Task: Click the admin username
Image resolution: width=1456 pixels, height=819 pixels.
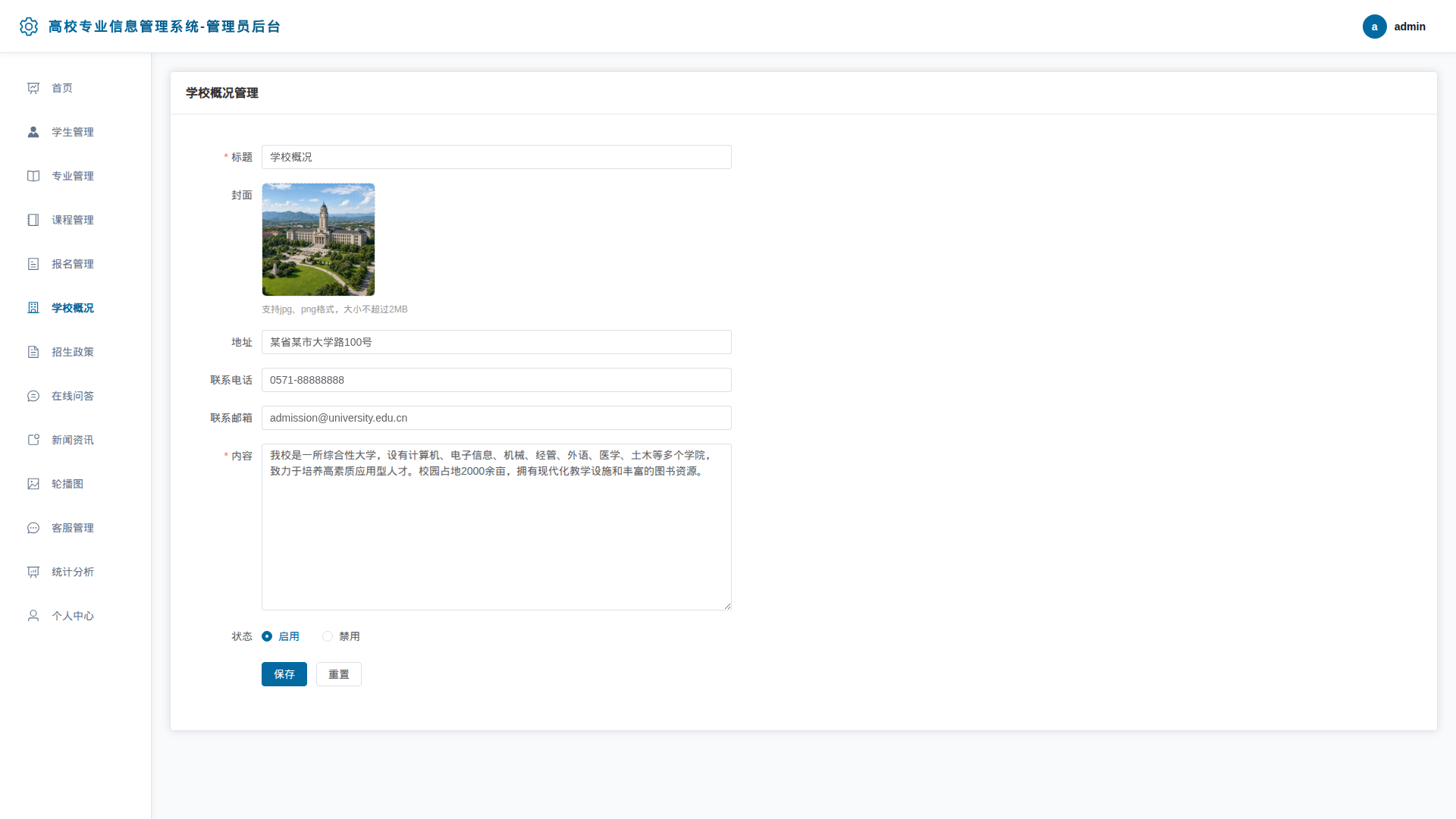Action: point(1410,27)
